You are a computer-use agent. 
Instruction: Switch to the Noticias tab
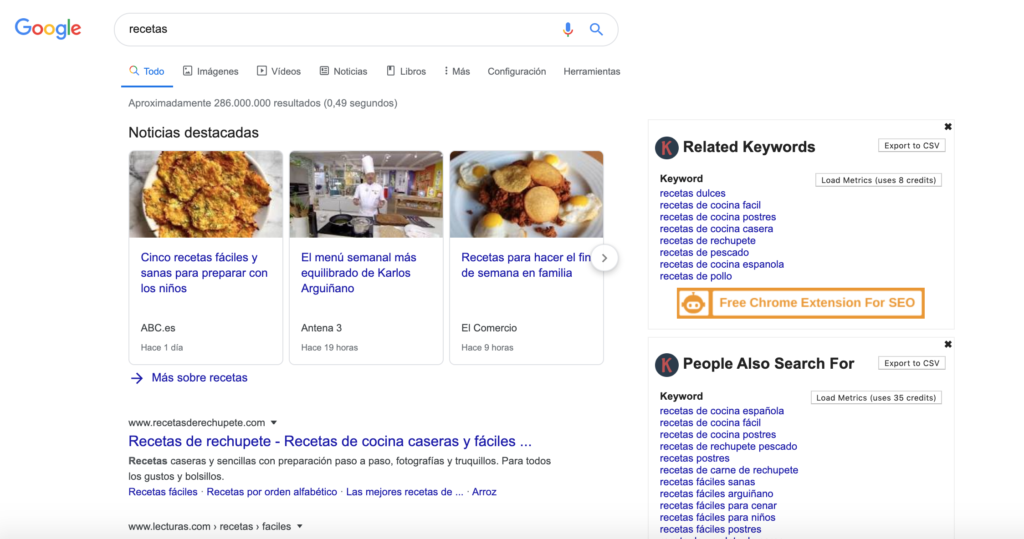click(x=344, y=71)
